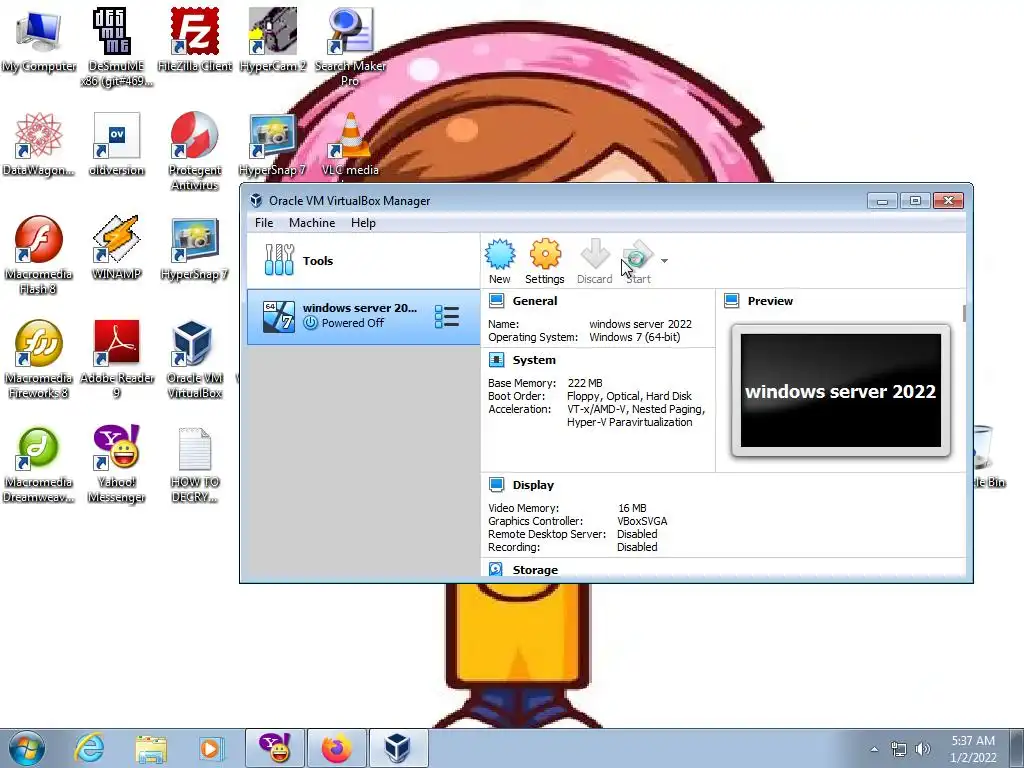Select Macromedia Dreamweaver desktop shortcut
This screenshot has width=1024, height=768.
click(39, 464)
